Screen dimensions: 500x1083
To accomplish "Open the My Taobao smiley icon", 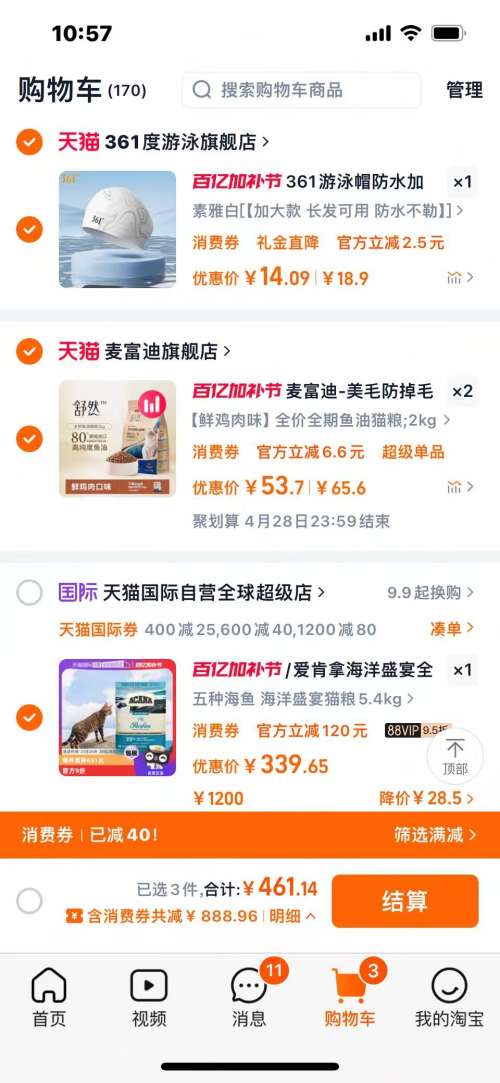I will [x=450, y=985].
